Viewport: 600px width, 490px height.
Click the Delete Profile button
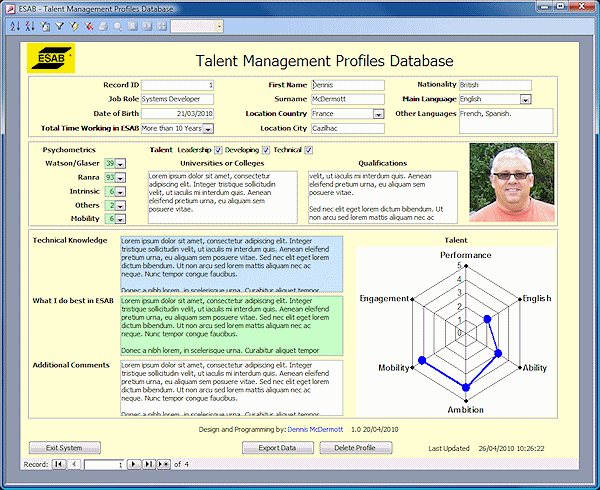(x=355, y=448)
